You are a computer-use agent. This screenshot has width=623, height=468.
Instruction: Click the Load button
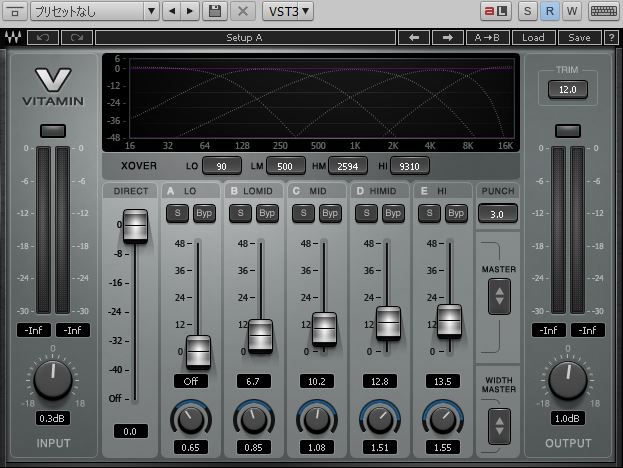(533, 38)
